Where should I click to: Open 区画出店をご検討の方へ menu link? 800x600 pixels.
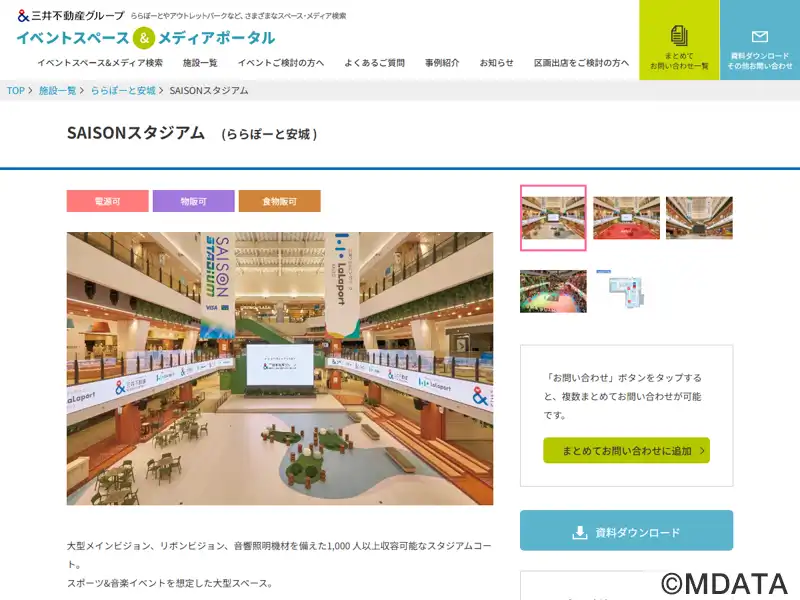581,63
